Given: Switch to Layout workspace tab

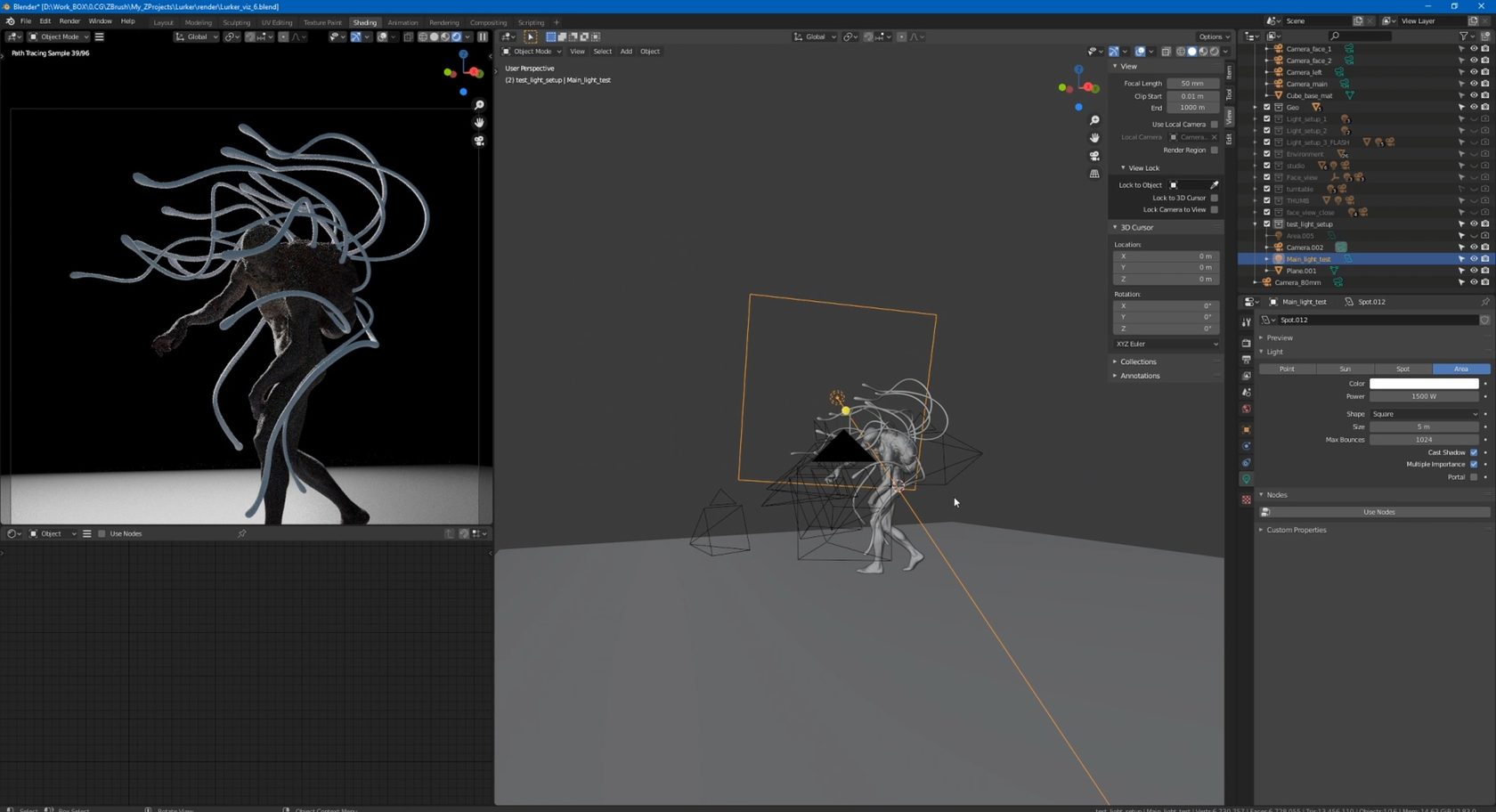Looking at the screenshot, I should (x=164, y=22).
